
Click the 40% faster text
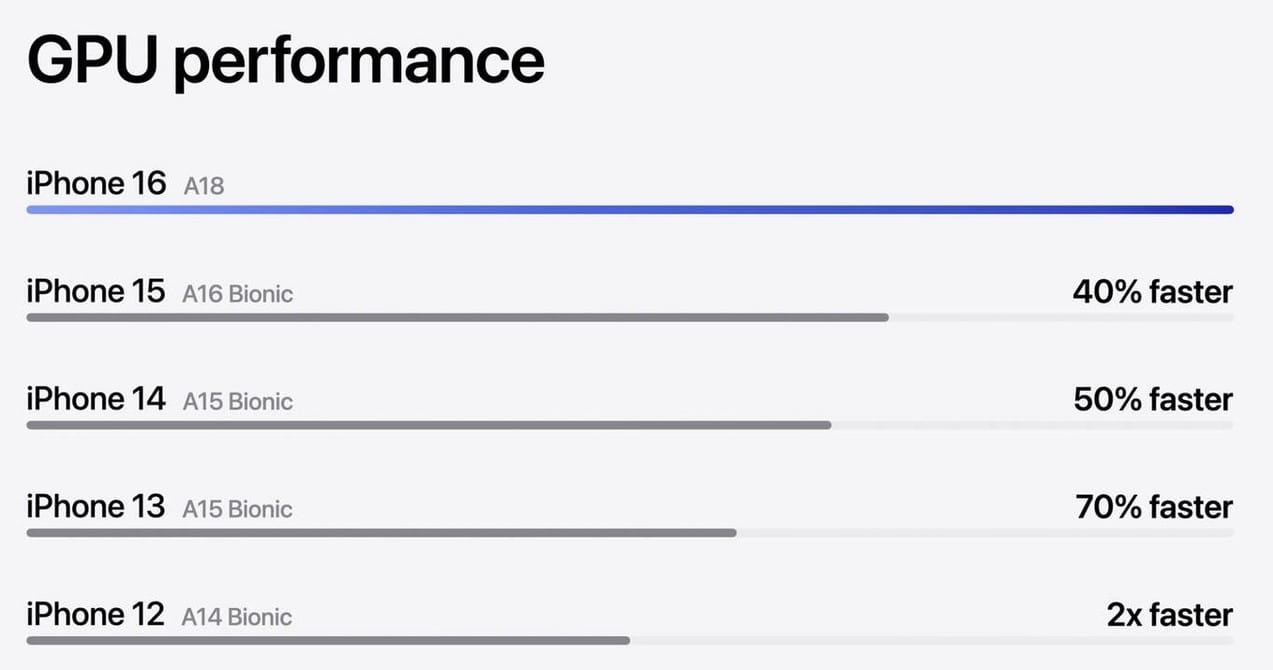1152,292
